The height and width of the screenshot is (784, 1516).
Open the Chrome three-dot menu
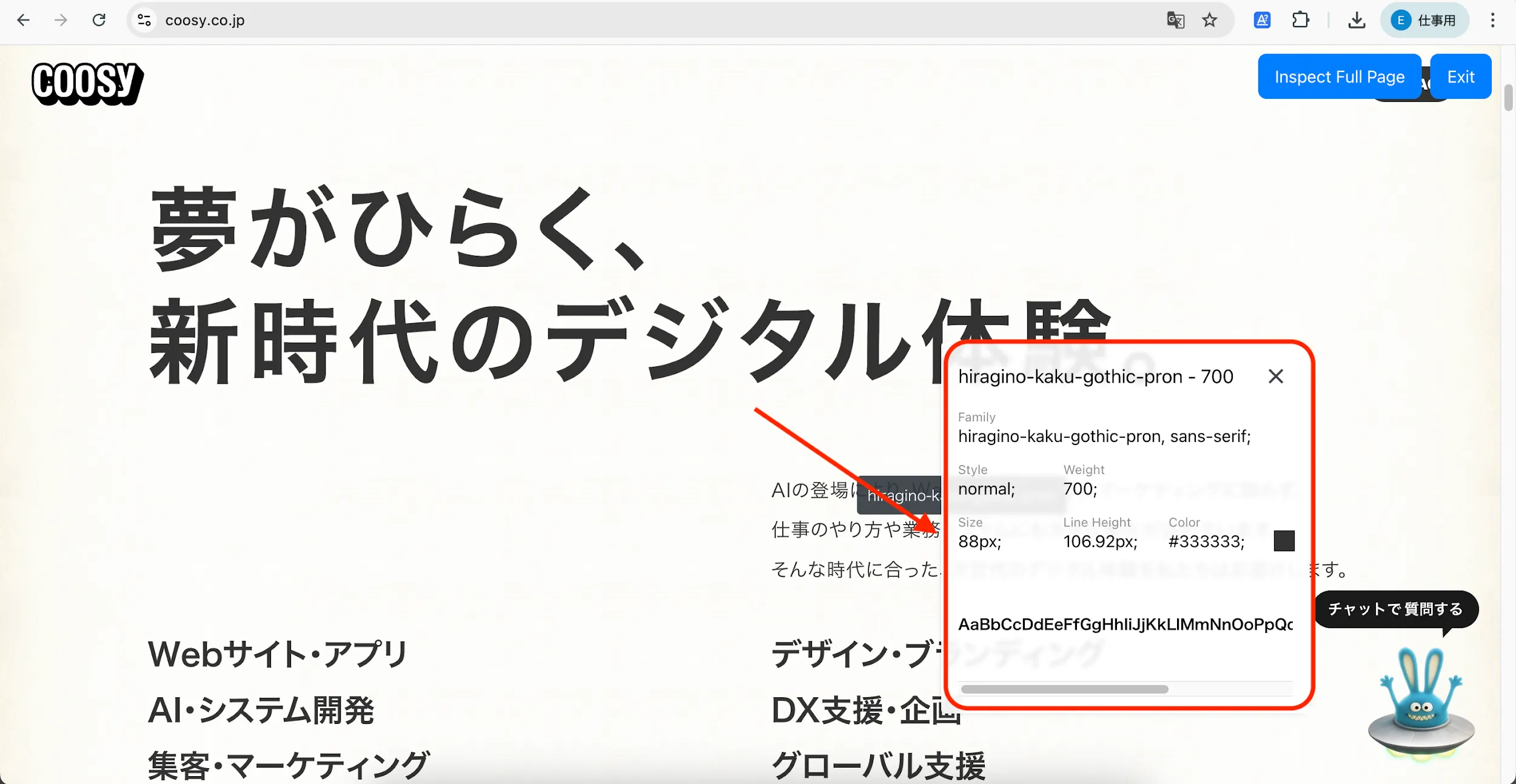[x=1492, y=20]
